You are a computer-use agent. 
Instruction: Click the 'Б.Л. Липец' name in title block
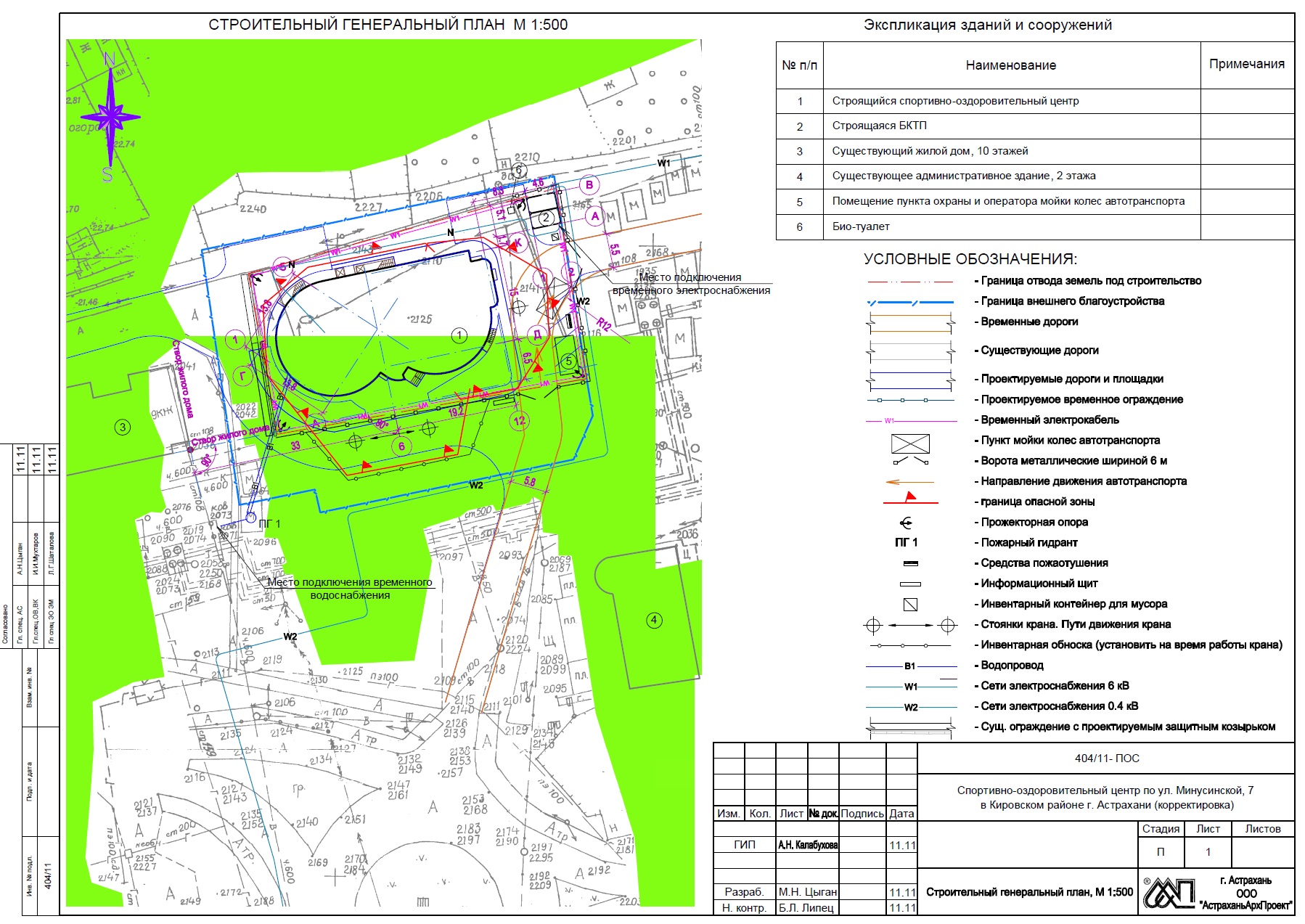point(806,908)
